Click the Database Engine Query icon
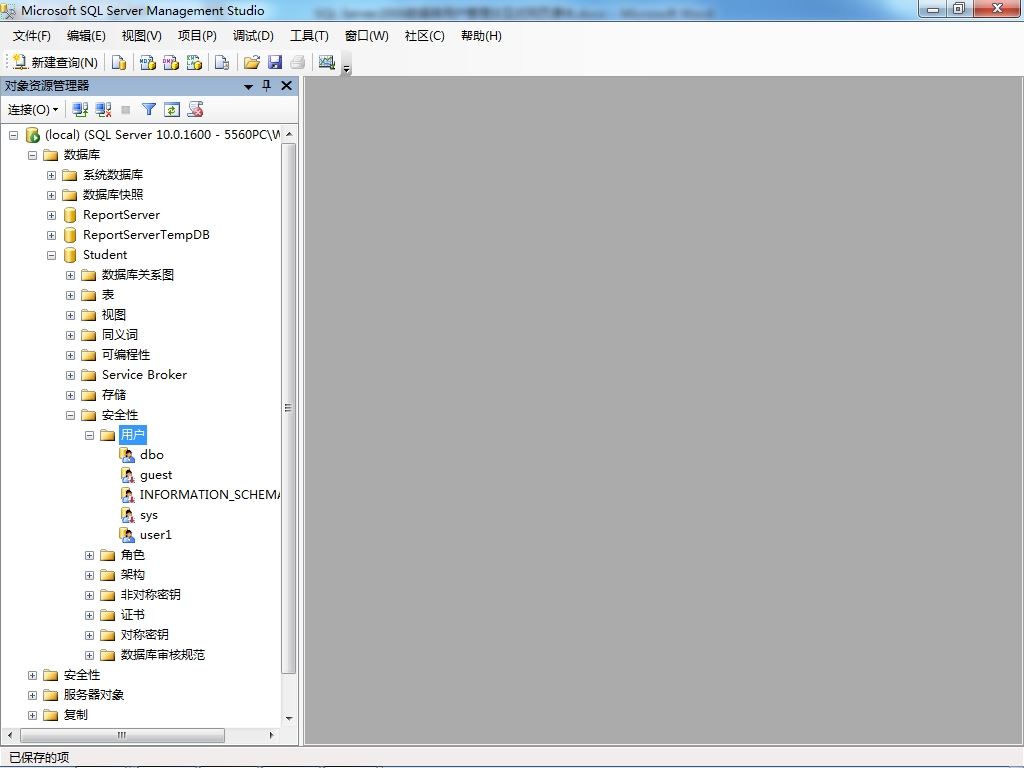The height and width of the screenshot is (768, 1024). [119, 62]
